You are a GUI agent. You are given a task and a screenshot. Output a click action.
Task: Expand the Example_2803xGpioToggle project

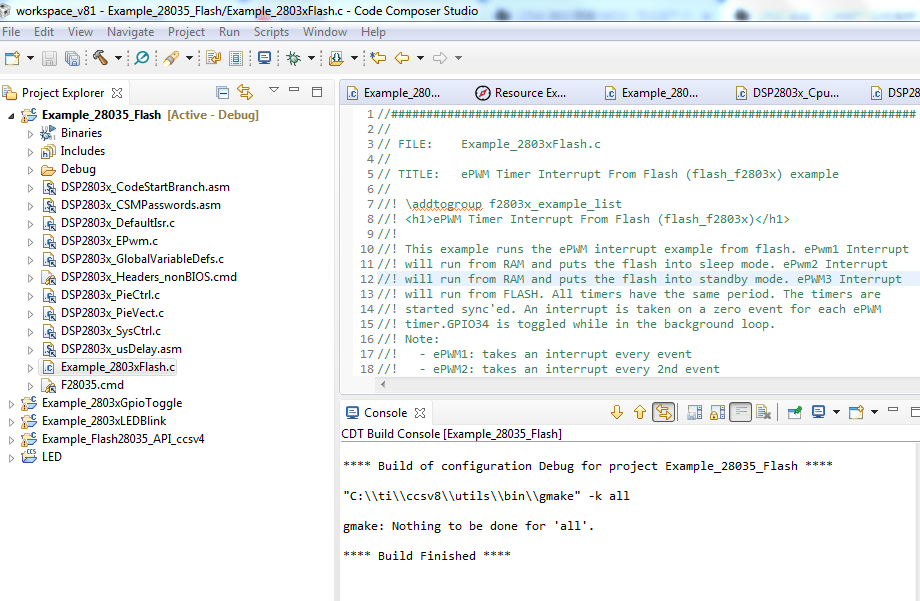(11, 404)
